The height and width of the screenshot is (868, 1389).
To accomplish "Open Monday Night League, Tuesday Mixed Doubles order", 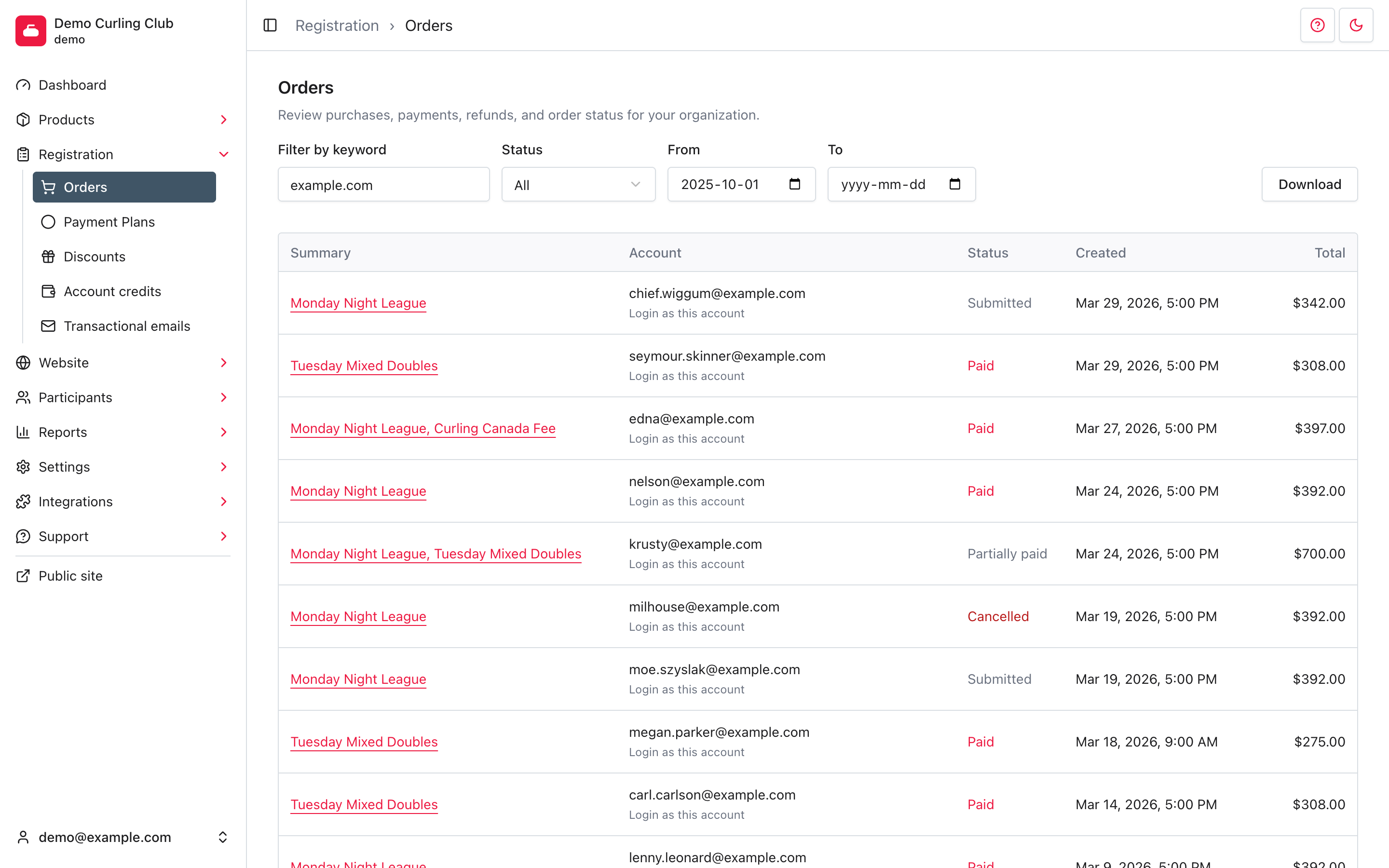I will 436,554.
